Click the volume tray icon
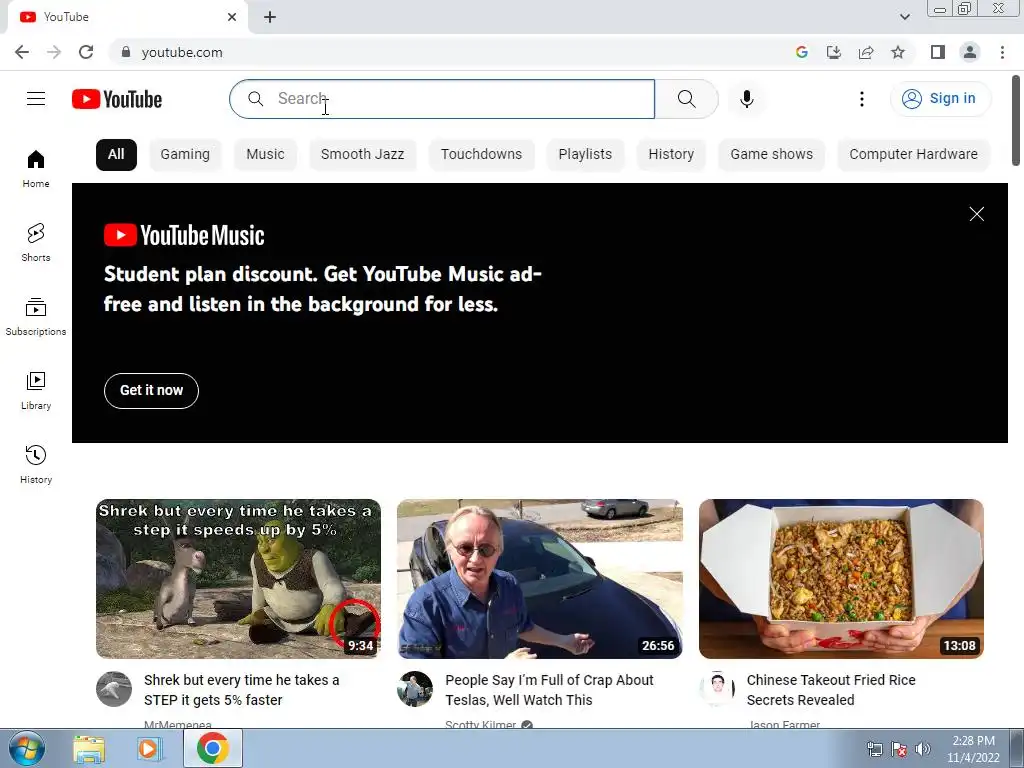The width and height of the screenshot is (1024, 768). pyautogui.click(x=922, y=749)
